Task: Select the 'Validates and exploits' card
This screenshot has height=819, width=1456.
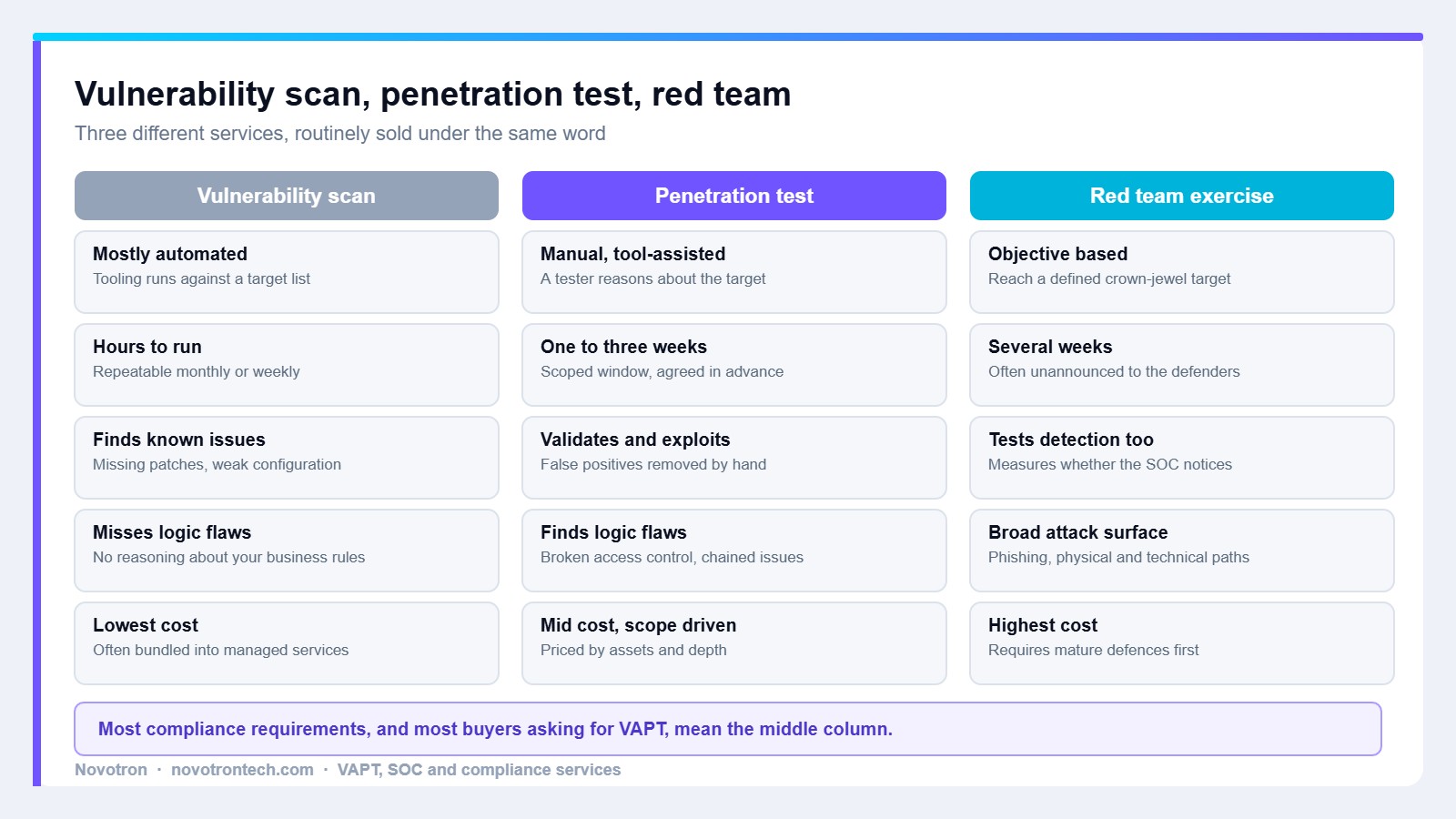Action: pyautogui.click(x=734, y=458)
